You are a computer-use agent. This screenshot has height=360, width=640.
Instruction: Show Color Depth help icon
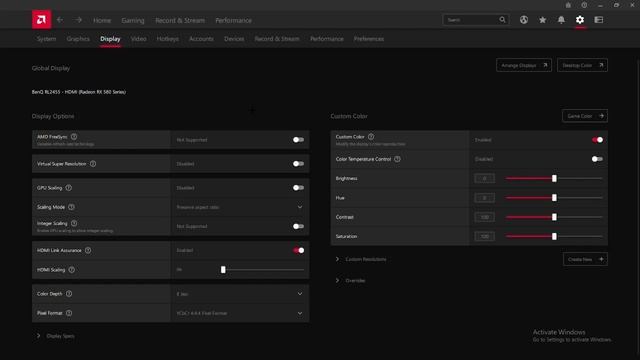(69, 293)
